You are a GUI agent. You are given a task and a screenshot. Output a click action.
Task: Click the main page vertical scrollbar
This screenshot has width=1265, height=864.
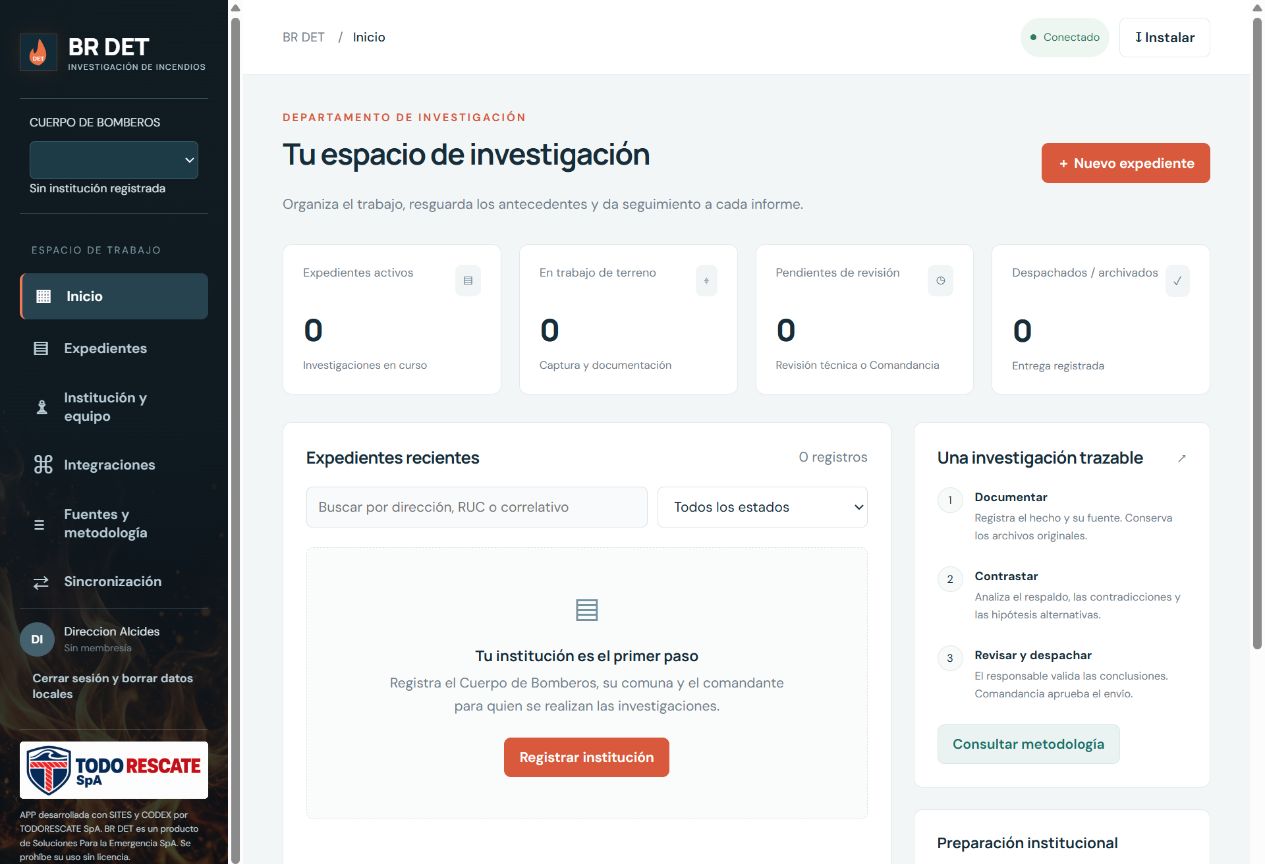click(x=1258, y=335)
